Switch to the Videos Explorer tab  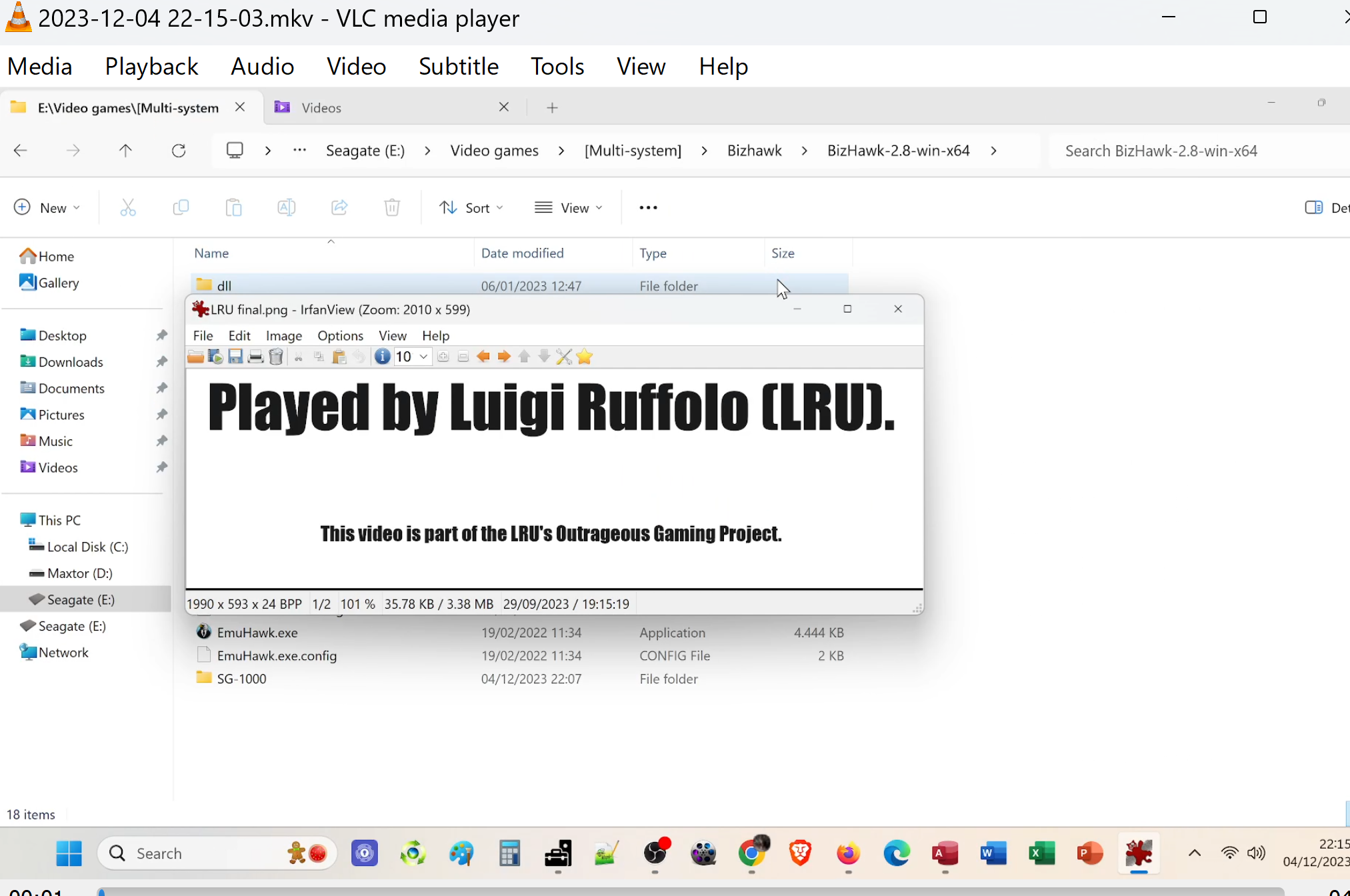[x=321, y=108]
